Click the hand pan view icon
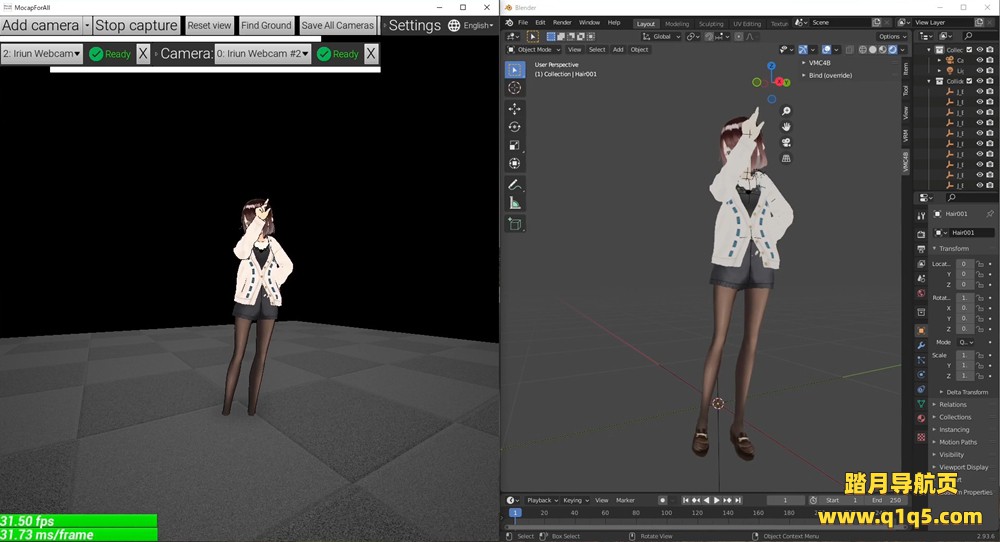The height and width of the screenshot is (542, 1000). pos(786,126)
